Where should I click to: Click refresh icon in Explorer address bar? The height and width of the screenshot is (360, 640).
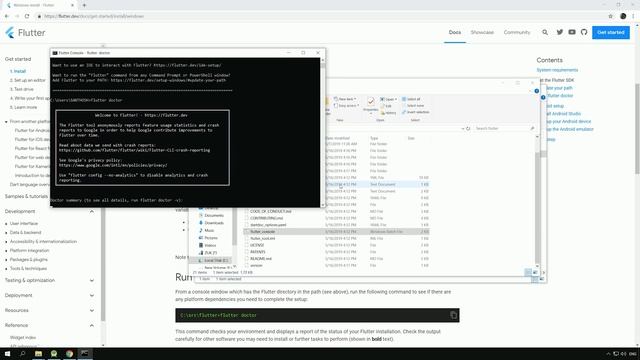(x=468, y=129)
